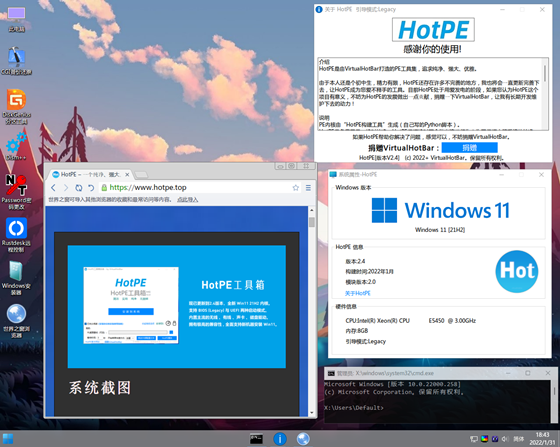Click the HotPE toolbox screenshot on the webpage
Viewport: 560px width, 447px height.
131,305
